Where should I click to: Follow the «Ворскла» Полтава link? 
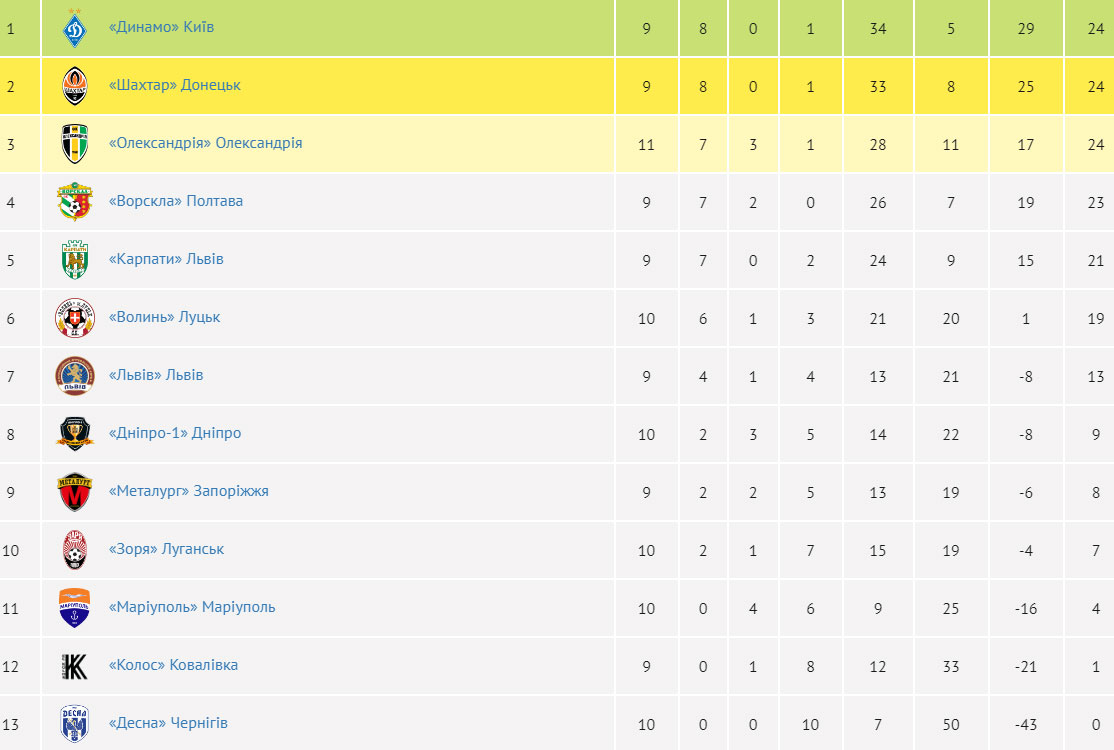point(175,201)
